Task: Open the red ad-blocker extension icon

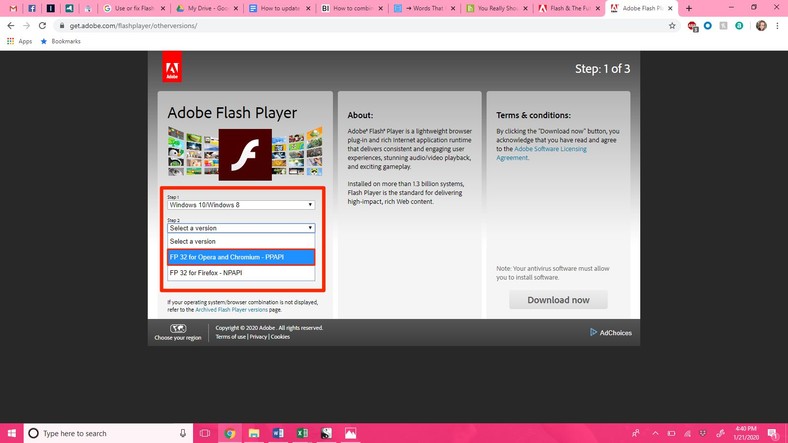Action: [693, 26]
